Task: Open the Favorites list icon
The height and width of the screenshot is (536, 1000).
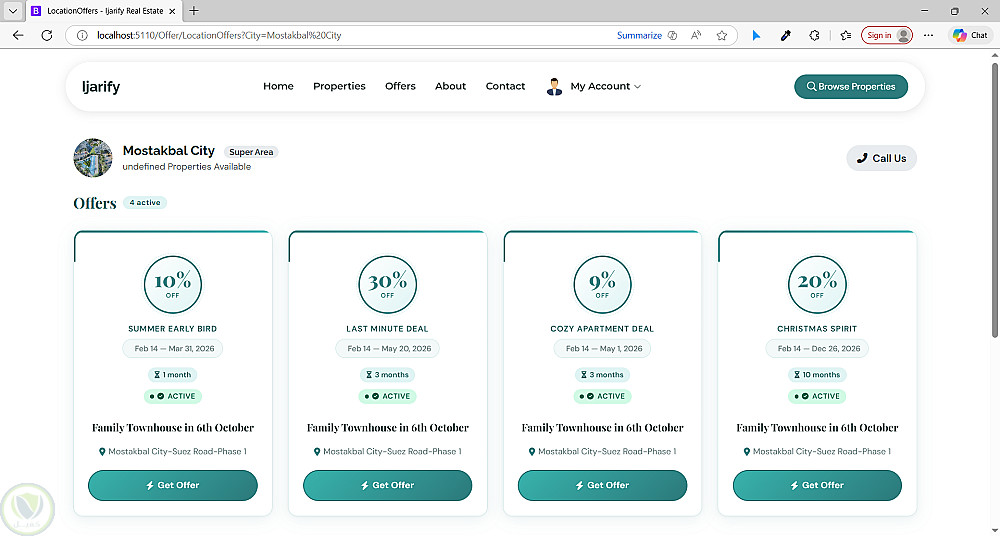Action: tap(846, 36)
